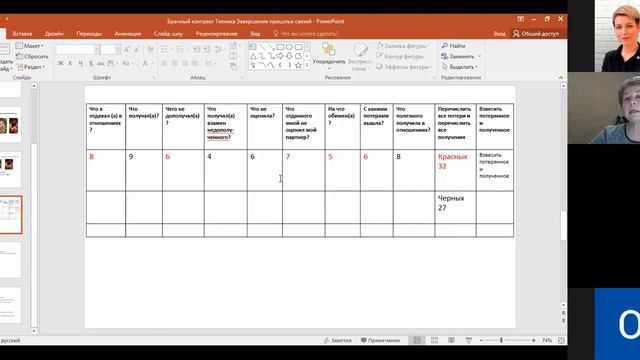This screenshot has height=360, width=640.
Task: Clear all text formatting
Action: [x=151, y=49]
